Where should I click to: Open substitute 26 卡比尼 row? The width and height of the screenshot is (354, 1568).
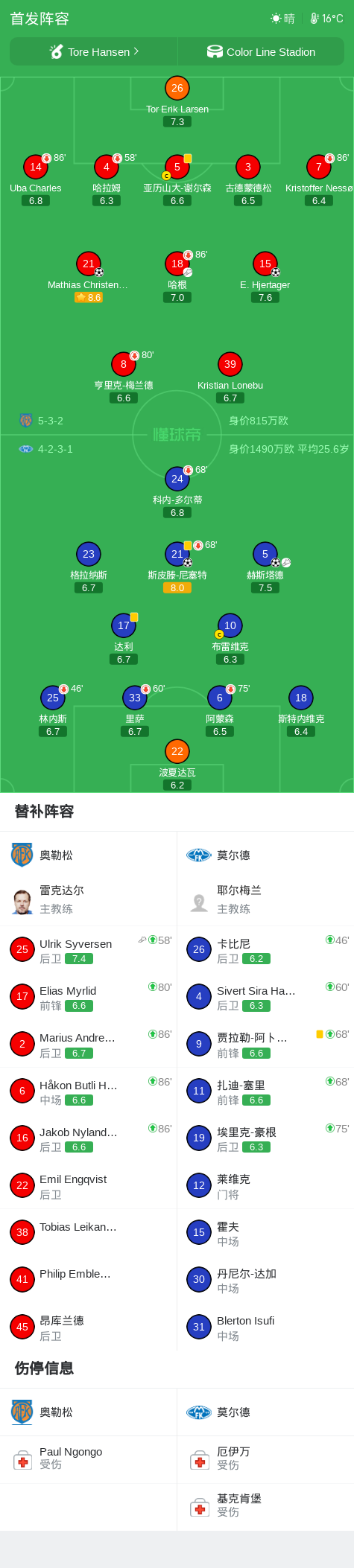[x=265, y=950]
